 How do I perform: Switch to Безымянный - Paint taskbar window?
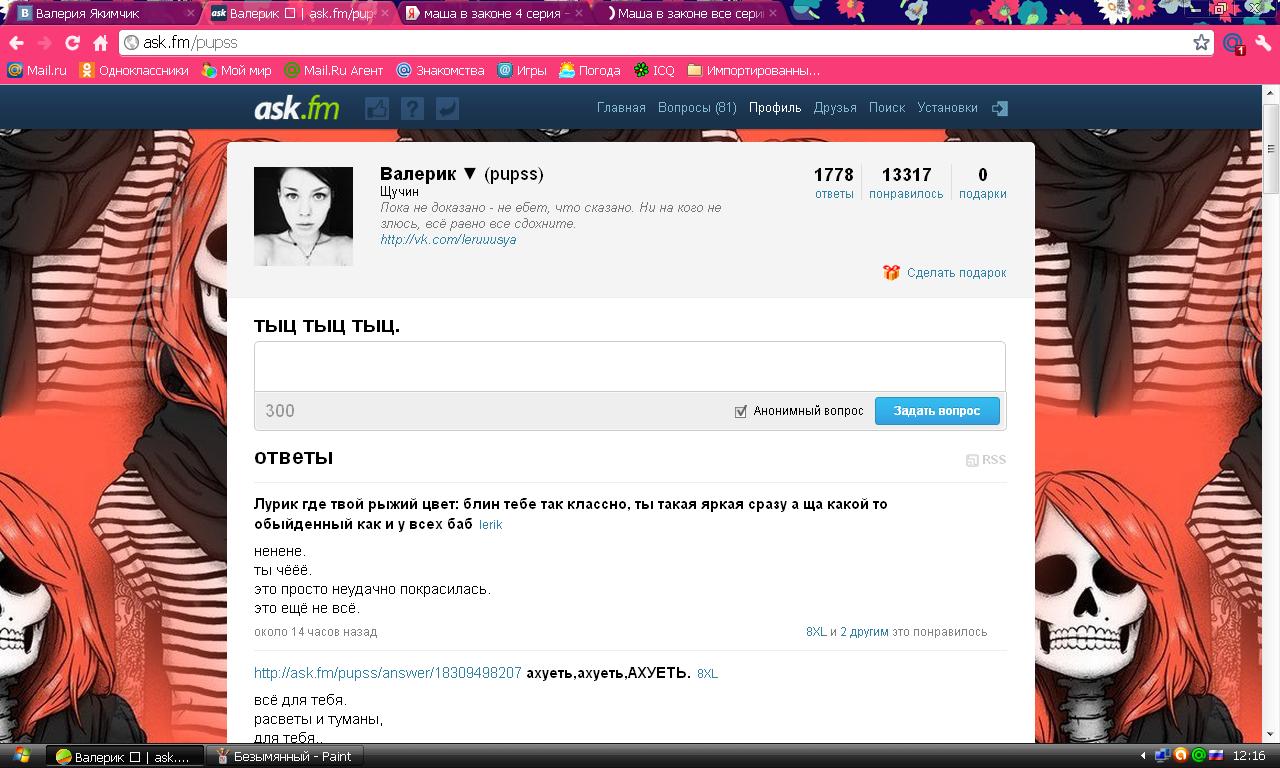[x=284, y=756]
